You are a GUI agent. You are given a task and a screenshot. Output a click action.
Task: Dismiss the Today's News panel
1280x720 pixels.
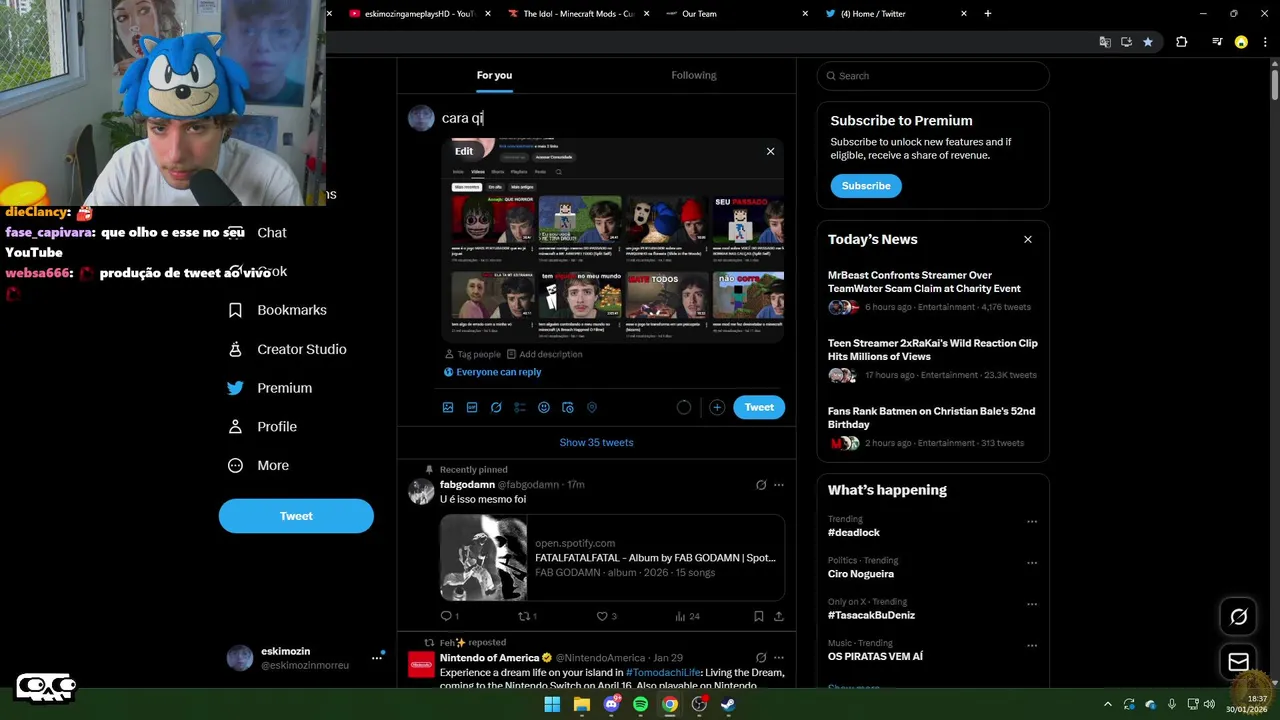[1027, 239]
